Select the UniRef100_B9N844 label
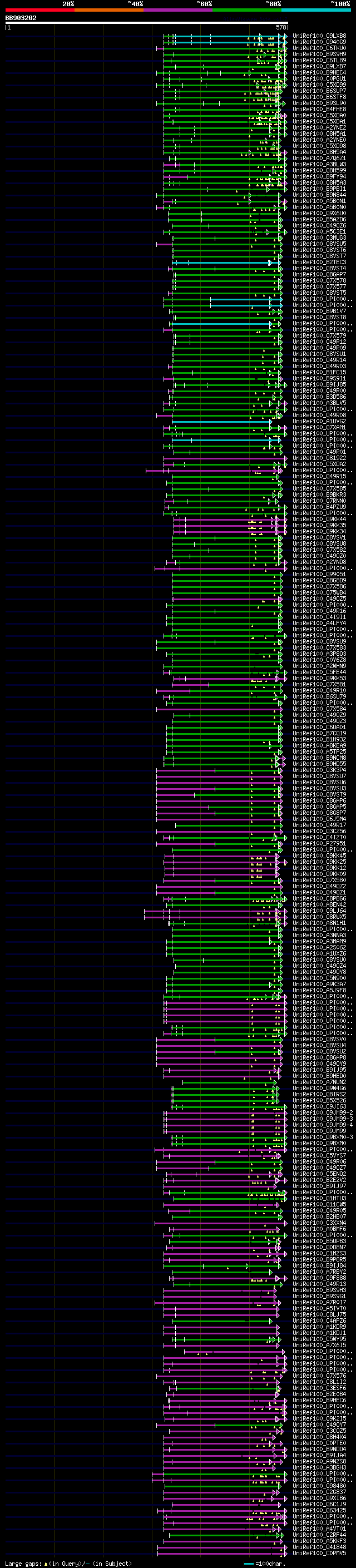This screenshot has width=356, height=1568. (319, 195)
